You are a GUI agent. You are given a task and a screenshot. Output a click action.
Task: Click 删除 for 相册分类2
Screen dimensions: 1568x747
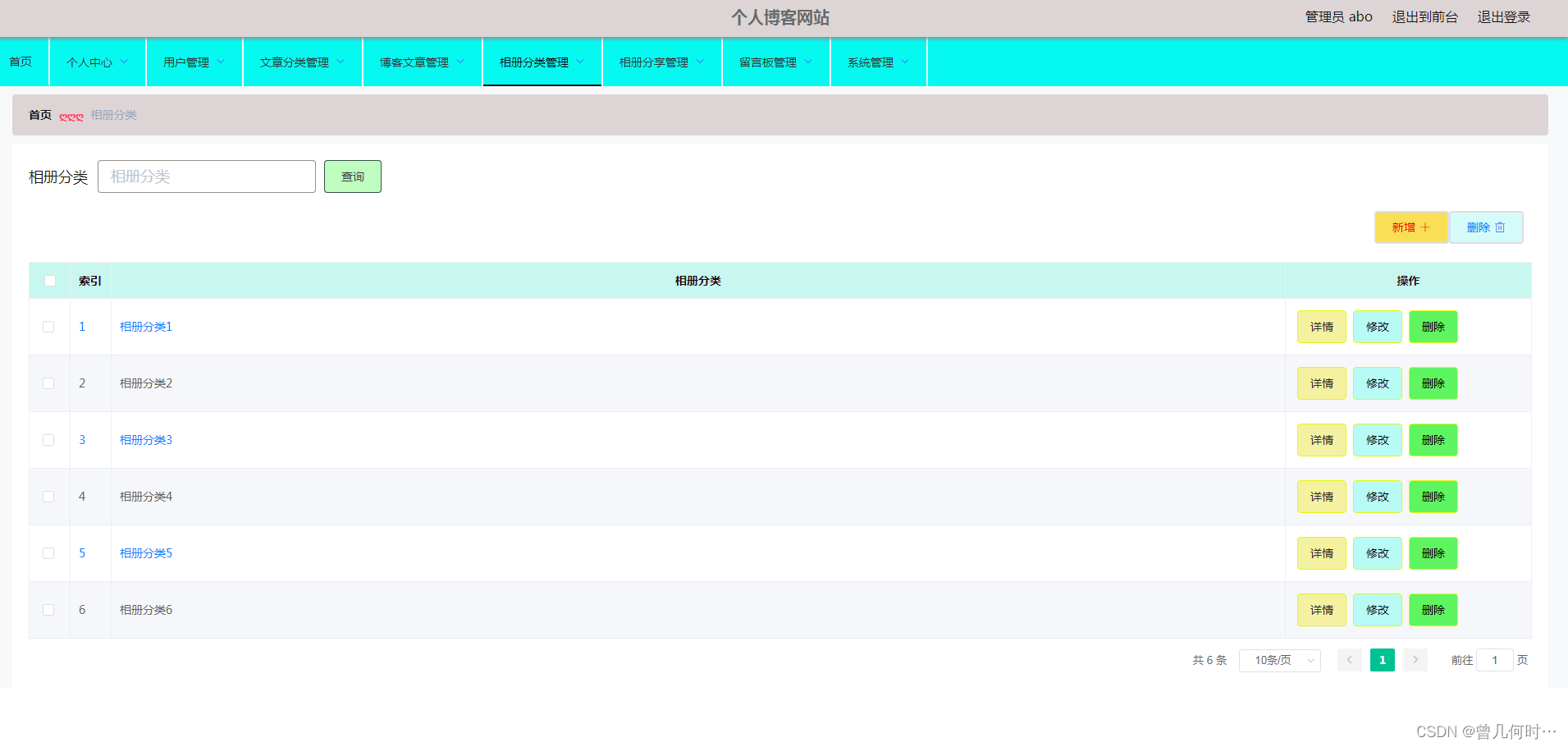[x=1433, y=383]
